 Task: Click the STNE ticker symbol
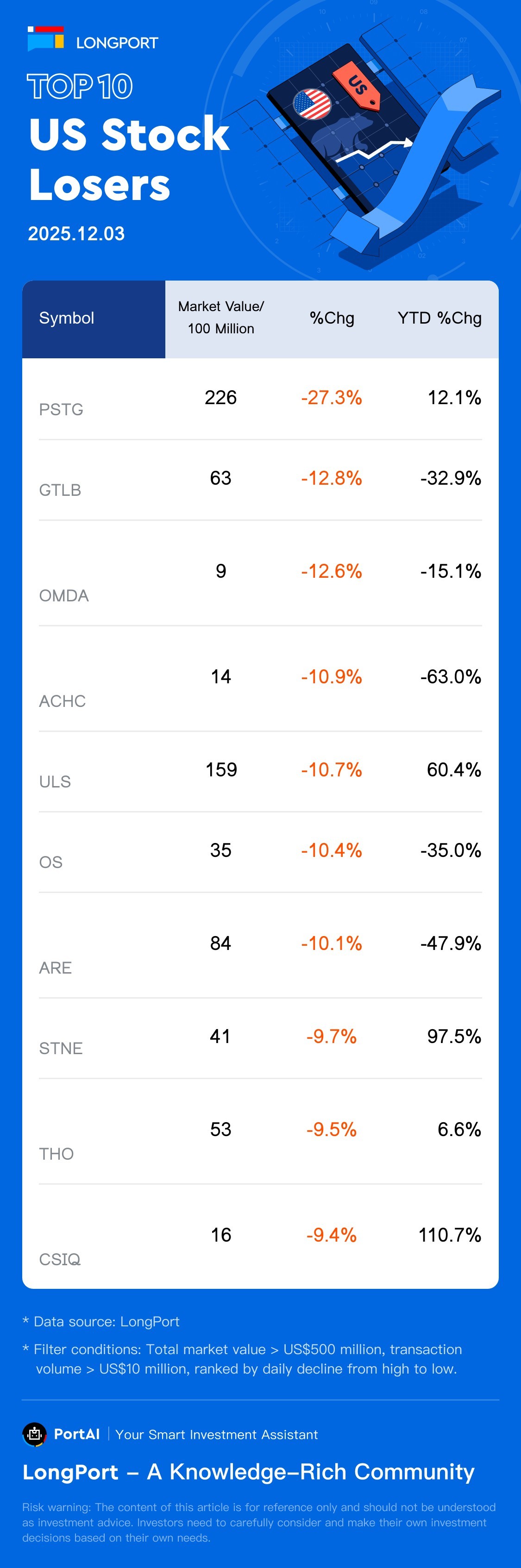[x=60, y=1048]
